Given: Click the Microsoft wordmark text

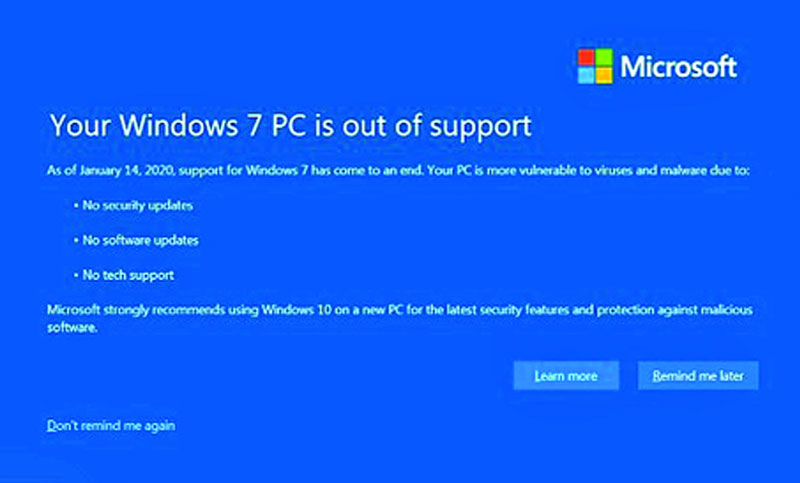Looking at the screenshot, I should (679, 67).
